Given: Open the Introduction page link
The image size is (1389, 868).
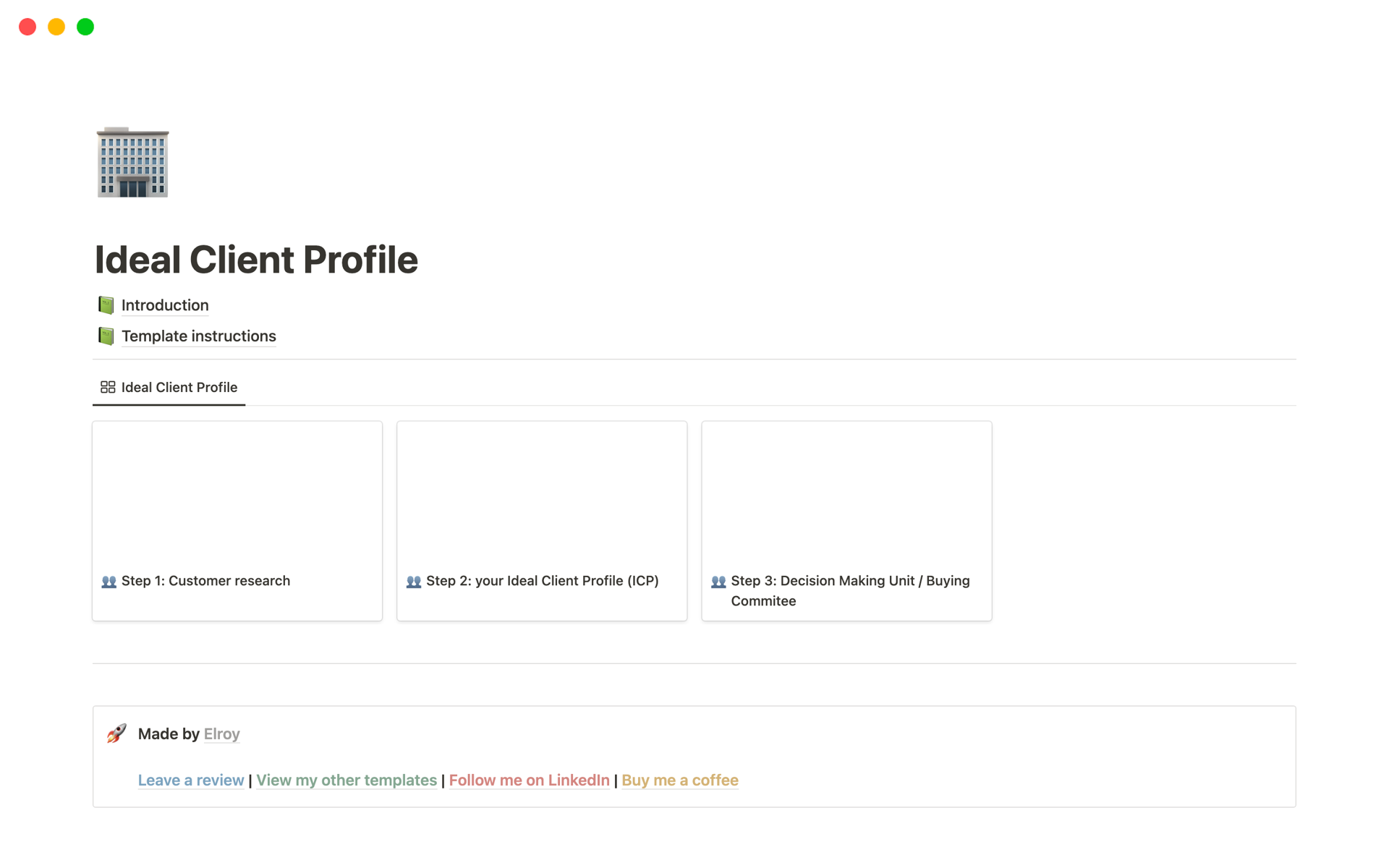Looking at the screenshot, I should (165, 305).
